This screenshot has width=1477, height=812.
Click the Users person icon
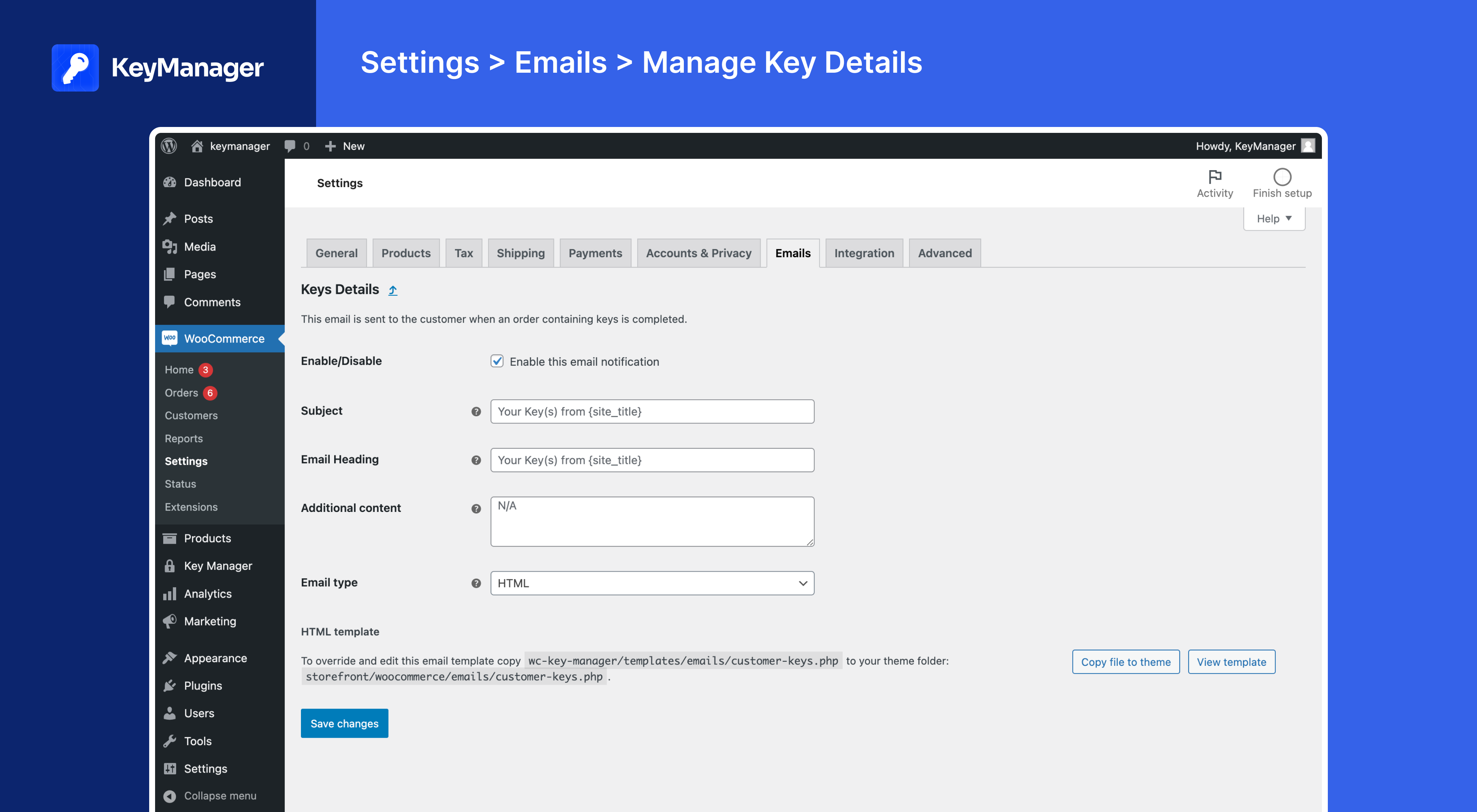coord(170,713)
